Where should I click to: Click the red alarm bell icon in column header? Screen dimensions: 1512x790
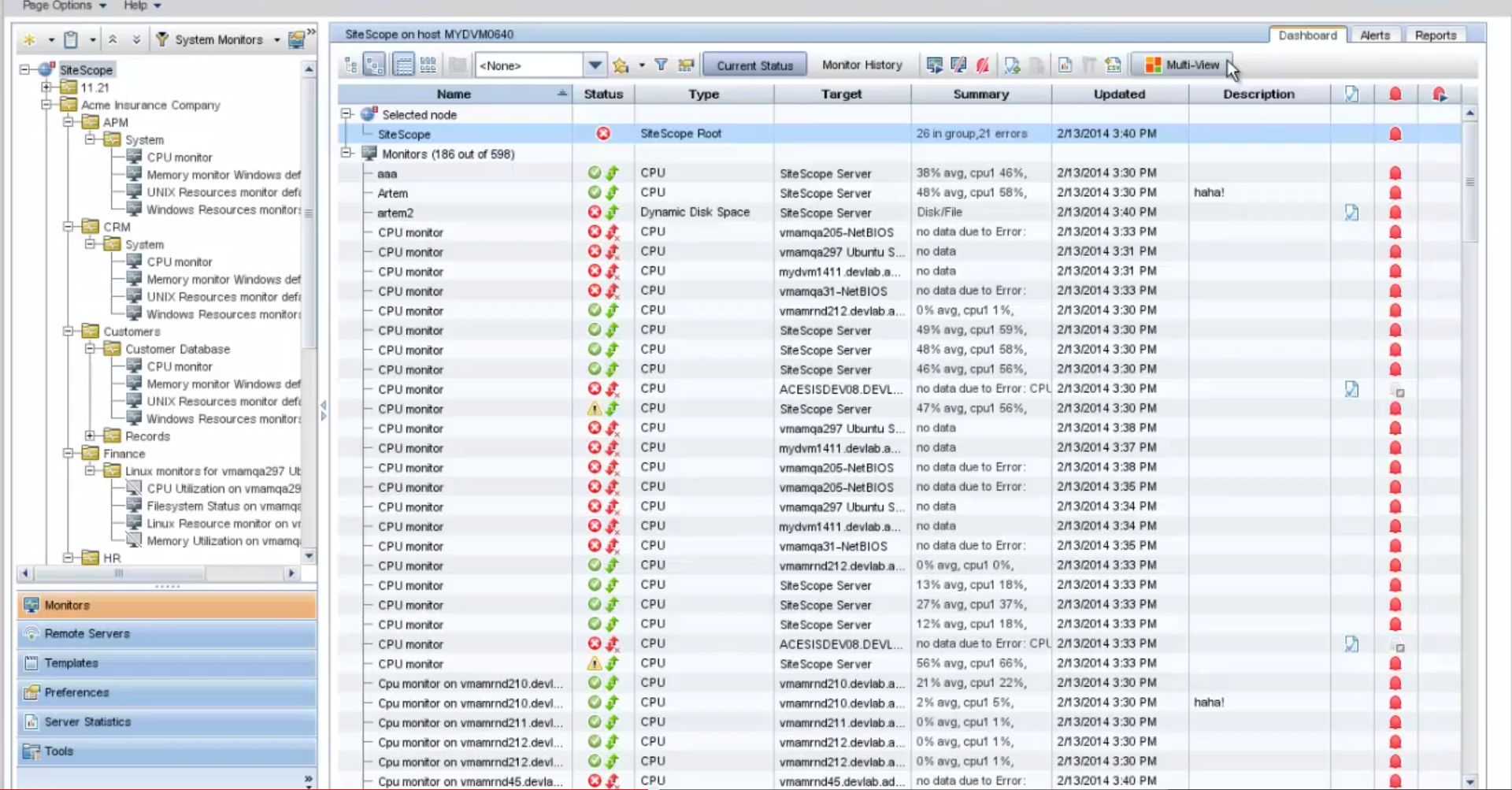tap(1395, 95)
